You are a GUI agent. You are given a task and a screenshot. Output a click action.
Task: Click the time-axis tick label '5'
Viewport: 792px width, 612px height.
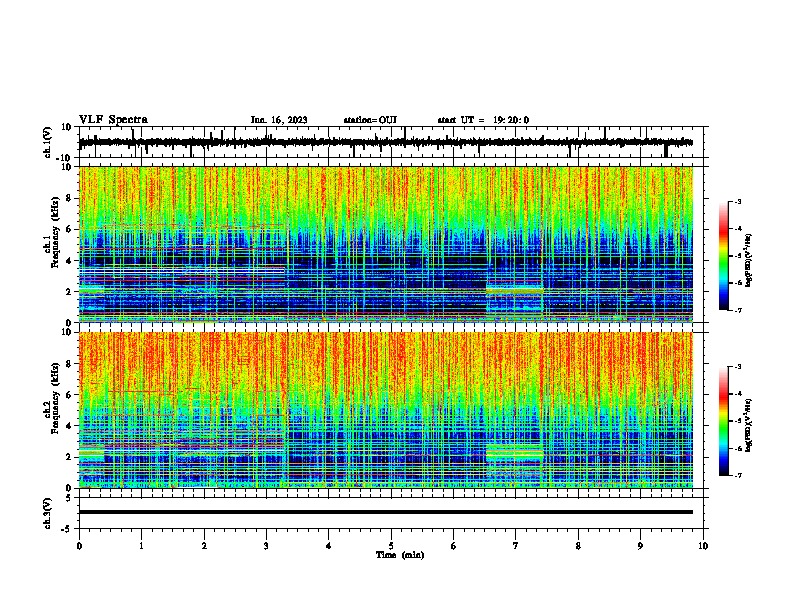pos(391,546)
